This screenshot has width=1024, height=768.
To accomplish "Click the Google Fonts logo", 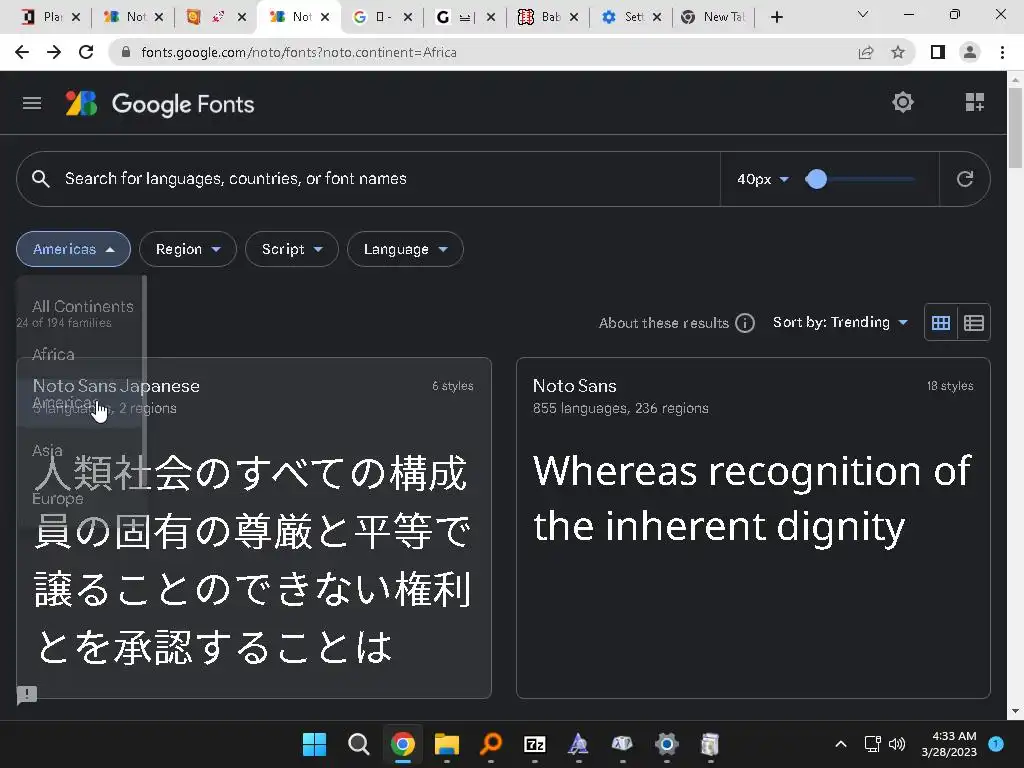I will point(160,104).
